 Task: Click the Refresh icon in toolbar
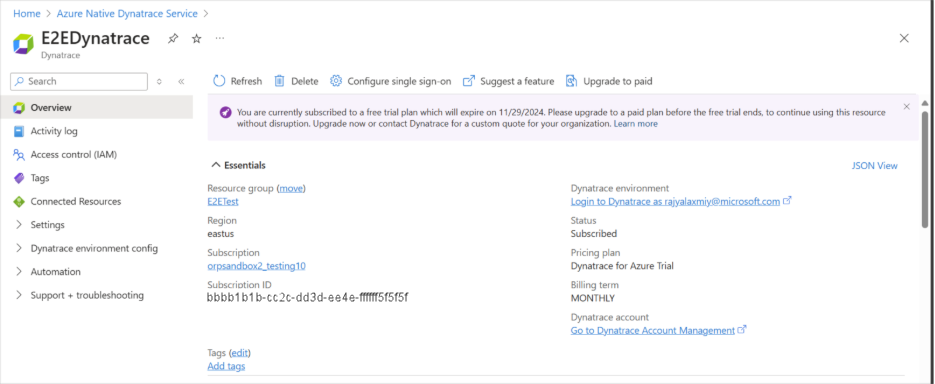(219, 81)
